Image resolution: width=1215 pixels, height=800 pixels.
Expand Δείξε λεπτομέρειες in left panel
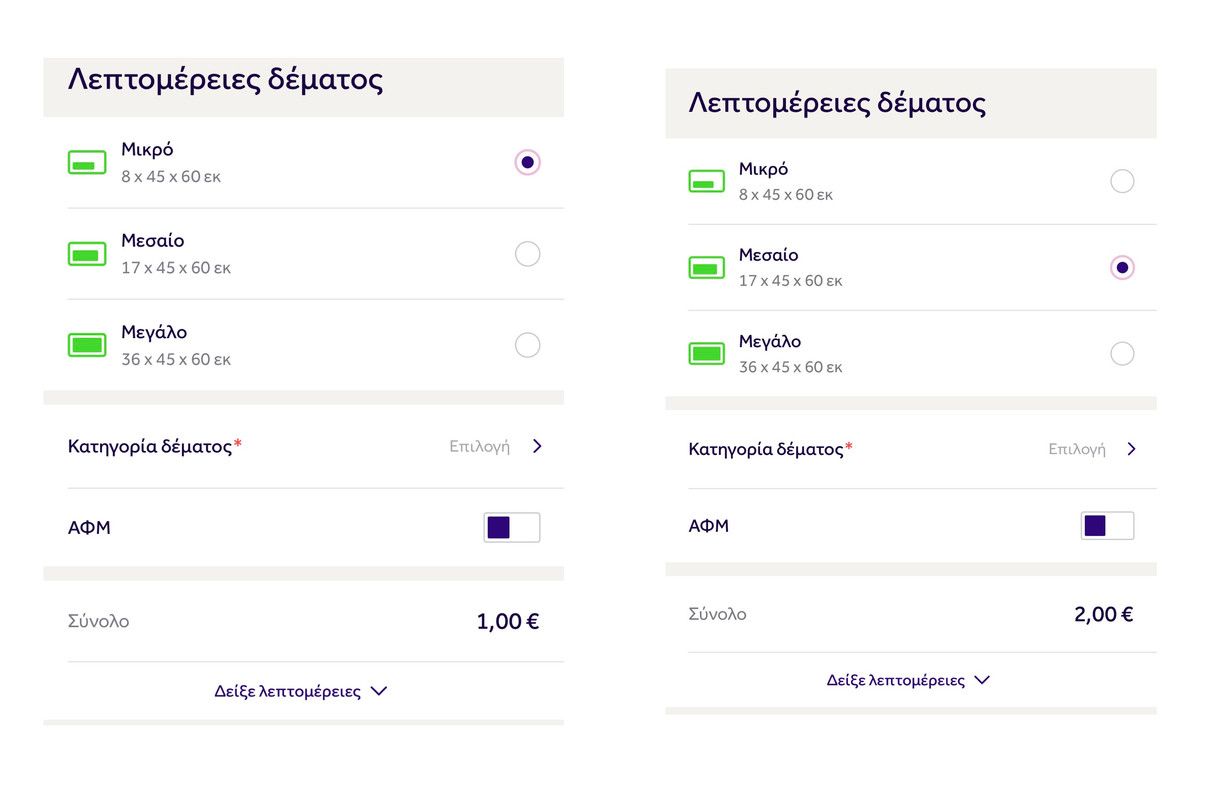(301, 691)
